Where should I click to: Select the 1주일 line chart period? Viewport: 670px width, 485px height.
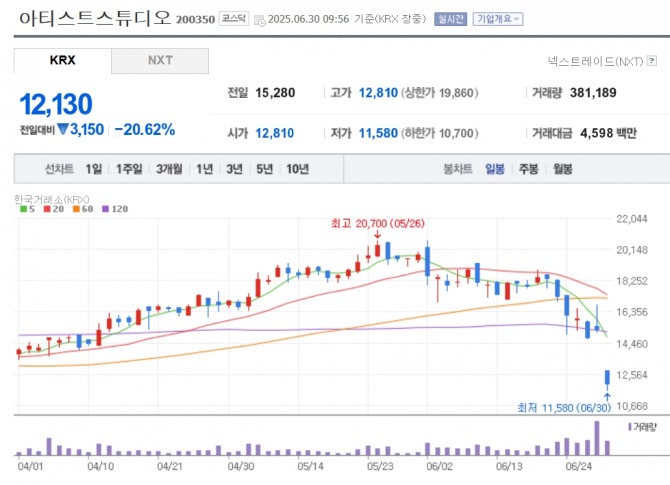tap(130, 169)
